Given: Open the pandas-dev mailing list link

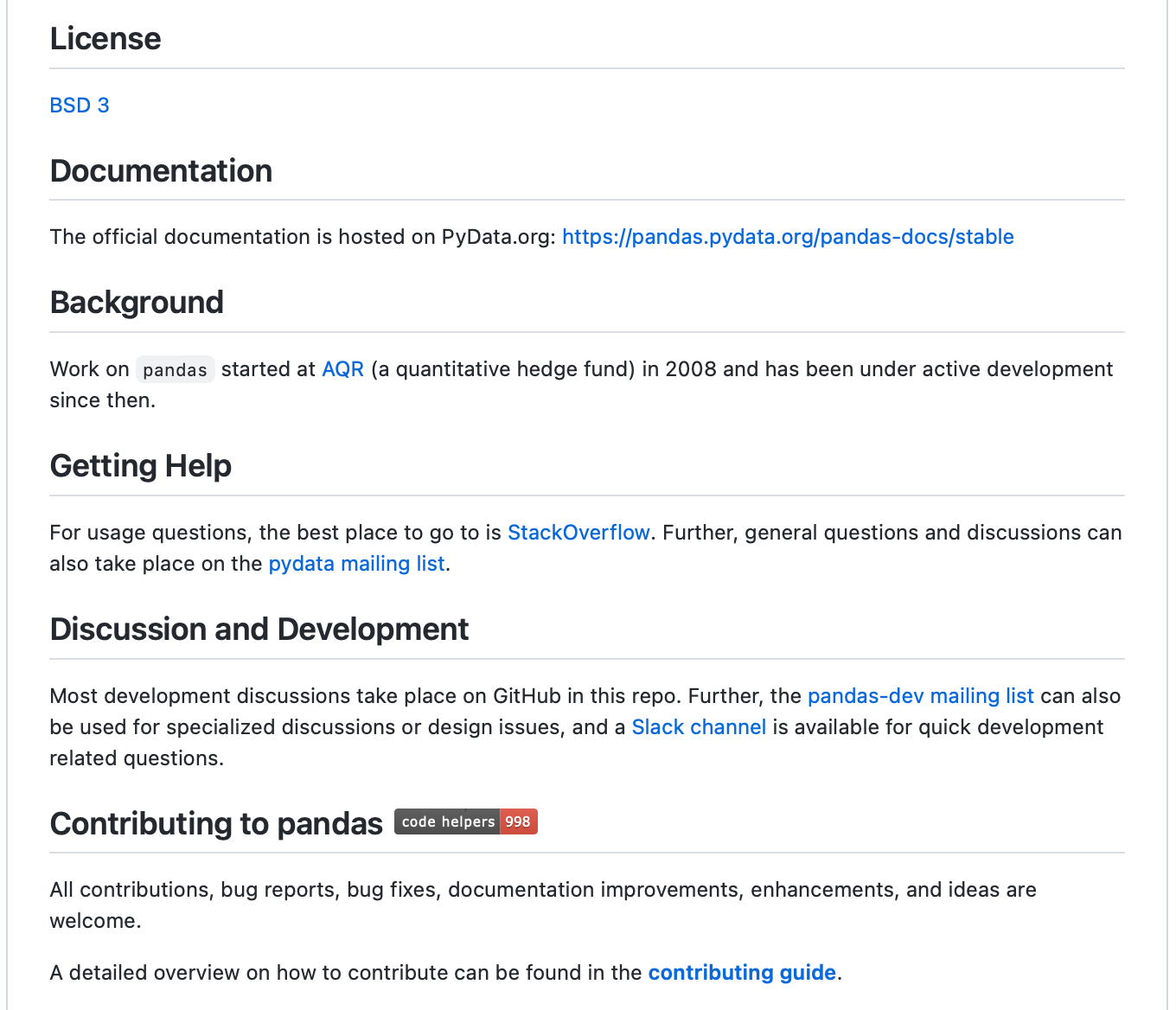Looking at the screenshot, I should [920, 696].
